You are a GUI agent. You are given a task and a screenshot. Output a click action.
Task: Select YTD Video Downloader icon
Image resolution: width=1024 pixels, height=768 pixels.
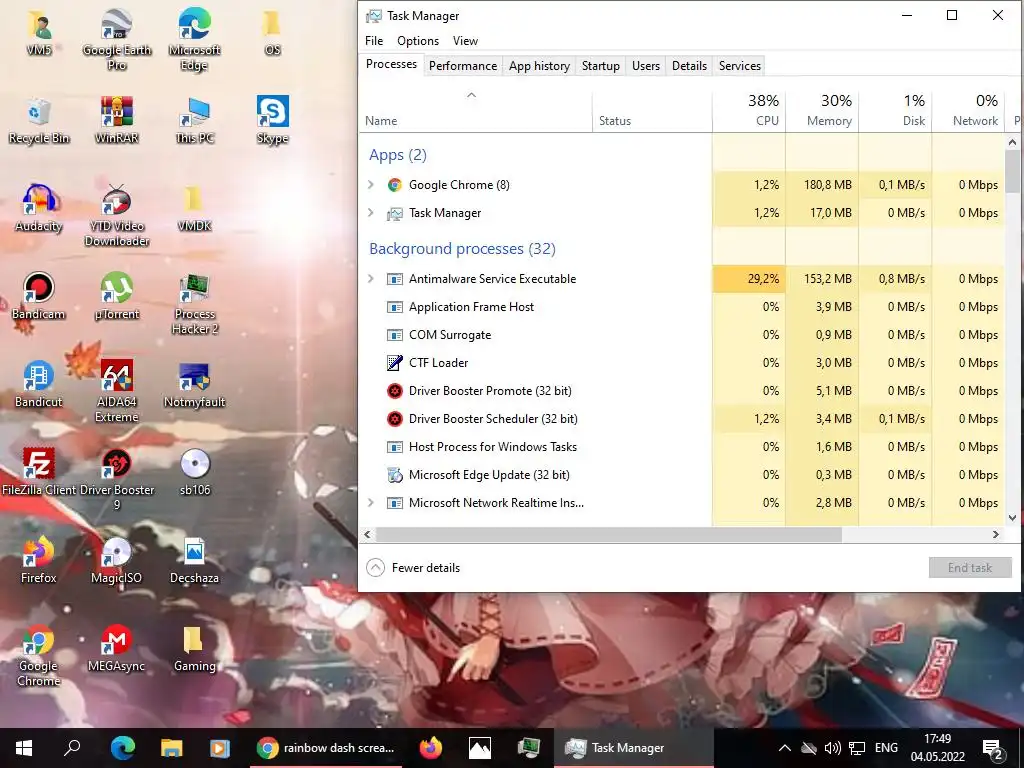(x=117, y=216)
